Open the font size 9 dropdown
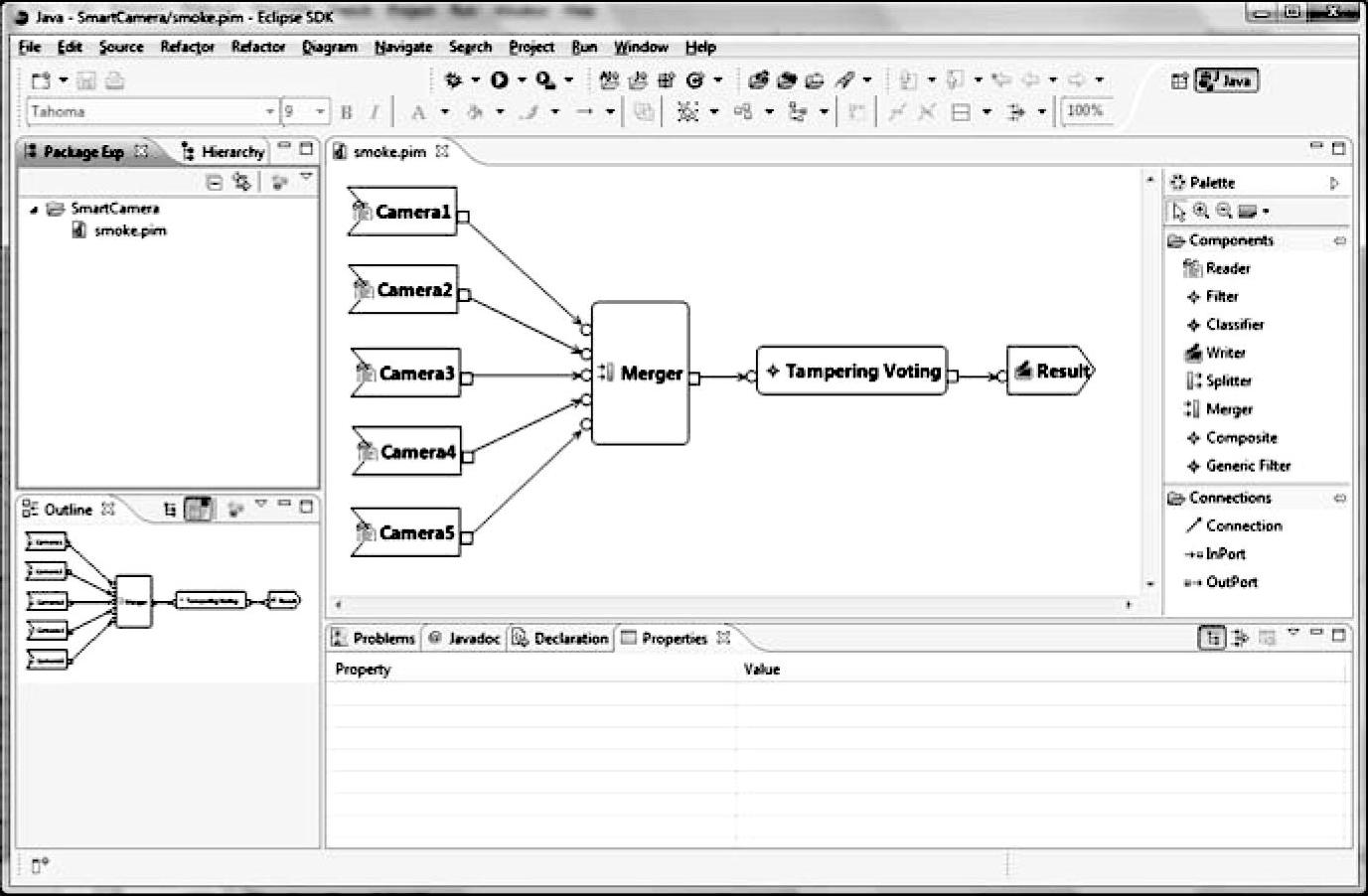 [320, 112]
